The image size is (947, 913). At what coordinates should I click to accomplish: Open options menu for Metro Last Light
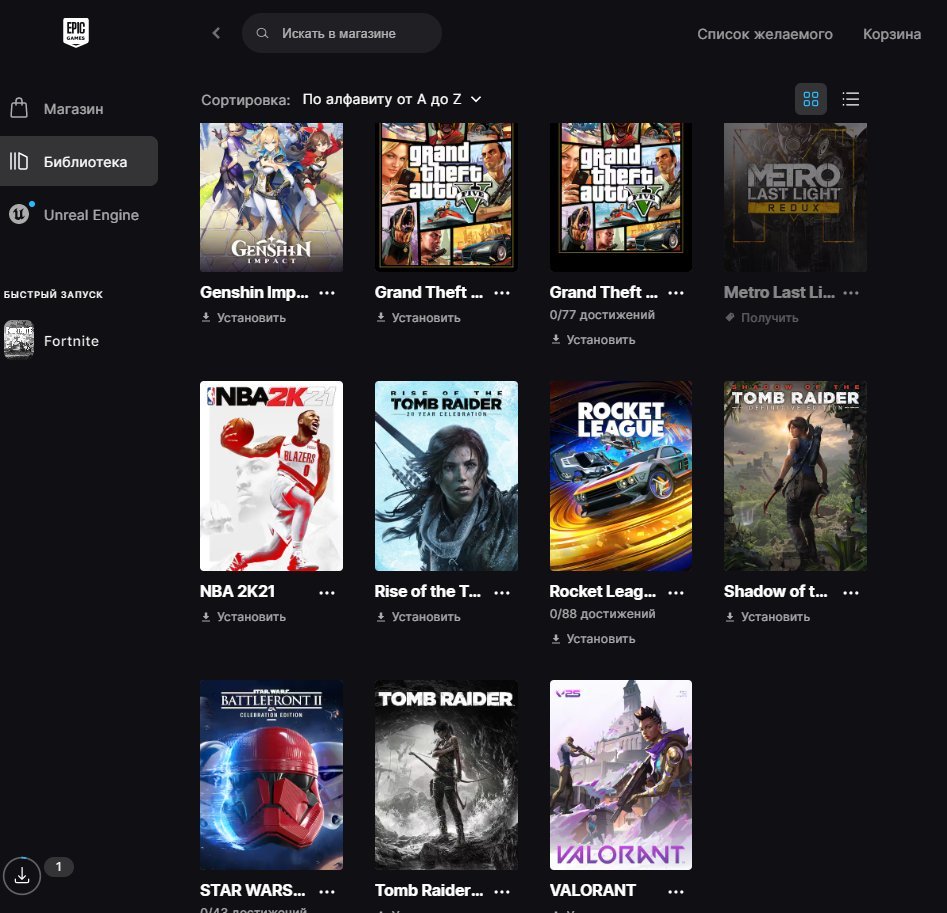[x=851, y=293]
